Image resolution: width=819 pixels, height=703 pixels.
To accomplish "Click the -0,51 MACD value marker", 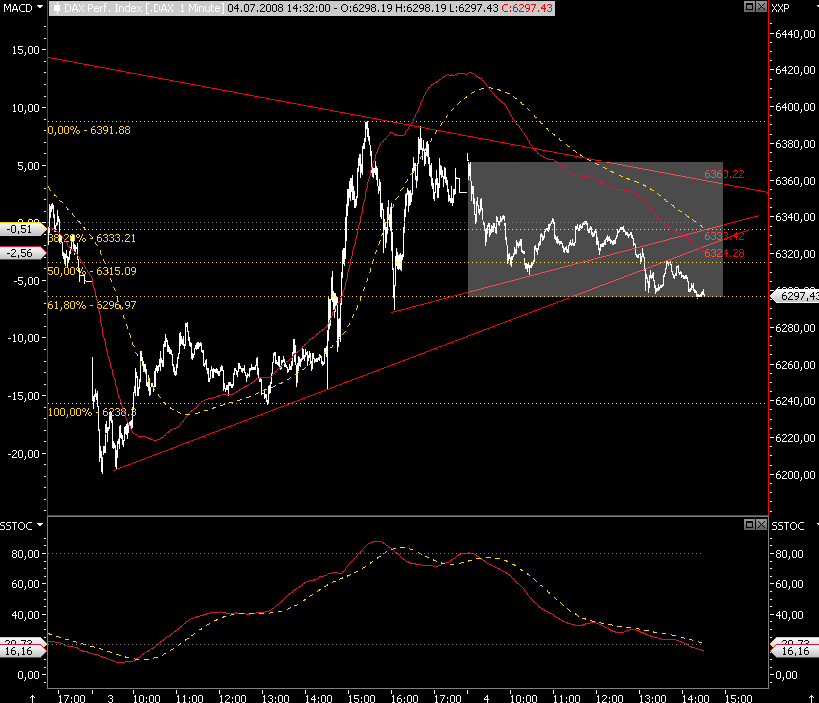I will pos(22,229).
